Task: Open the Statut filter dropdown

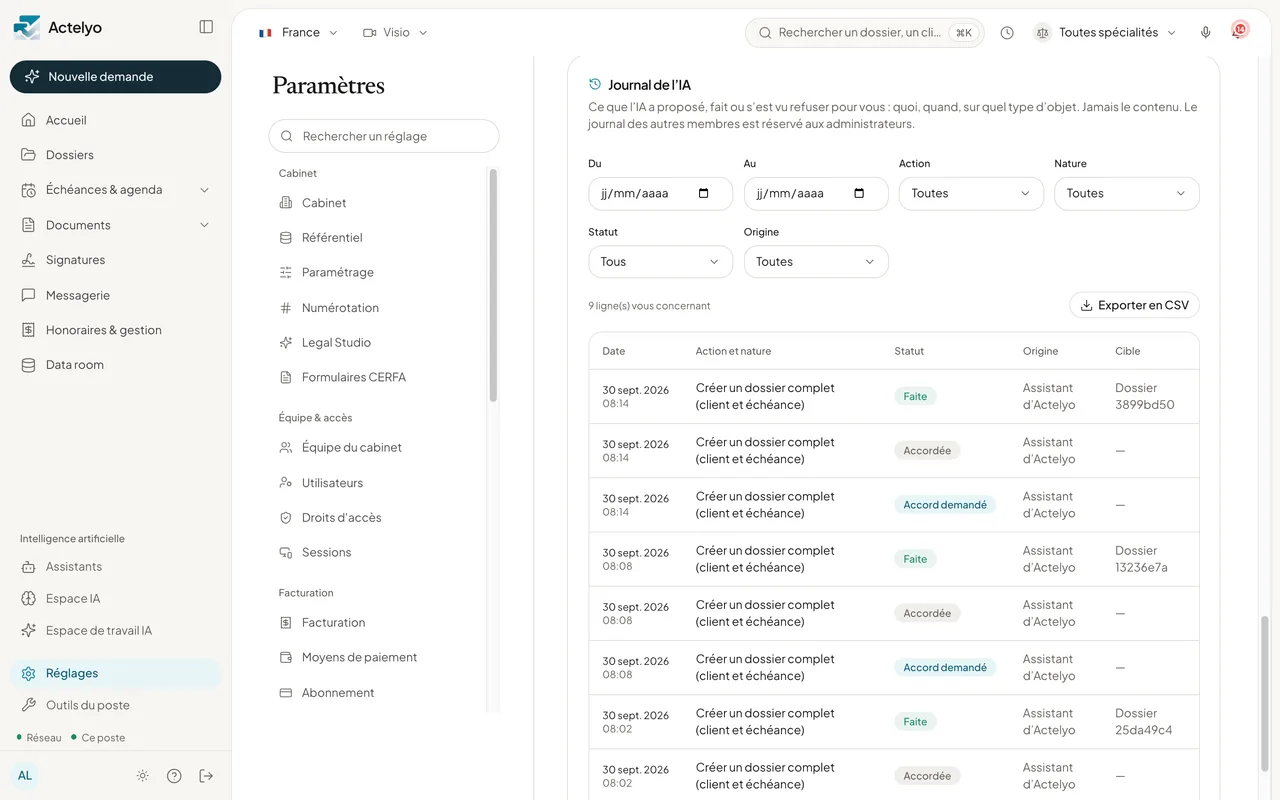Action: pyautogui.click(x=661, y=262)
